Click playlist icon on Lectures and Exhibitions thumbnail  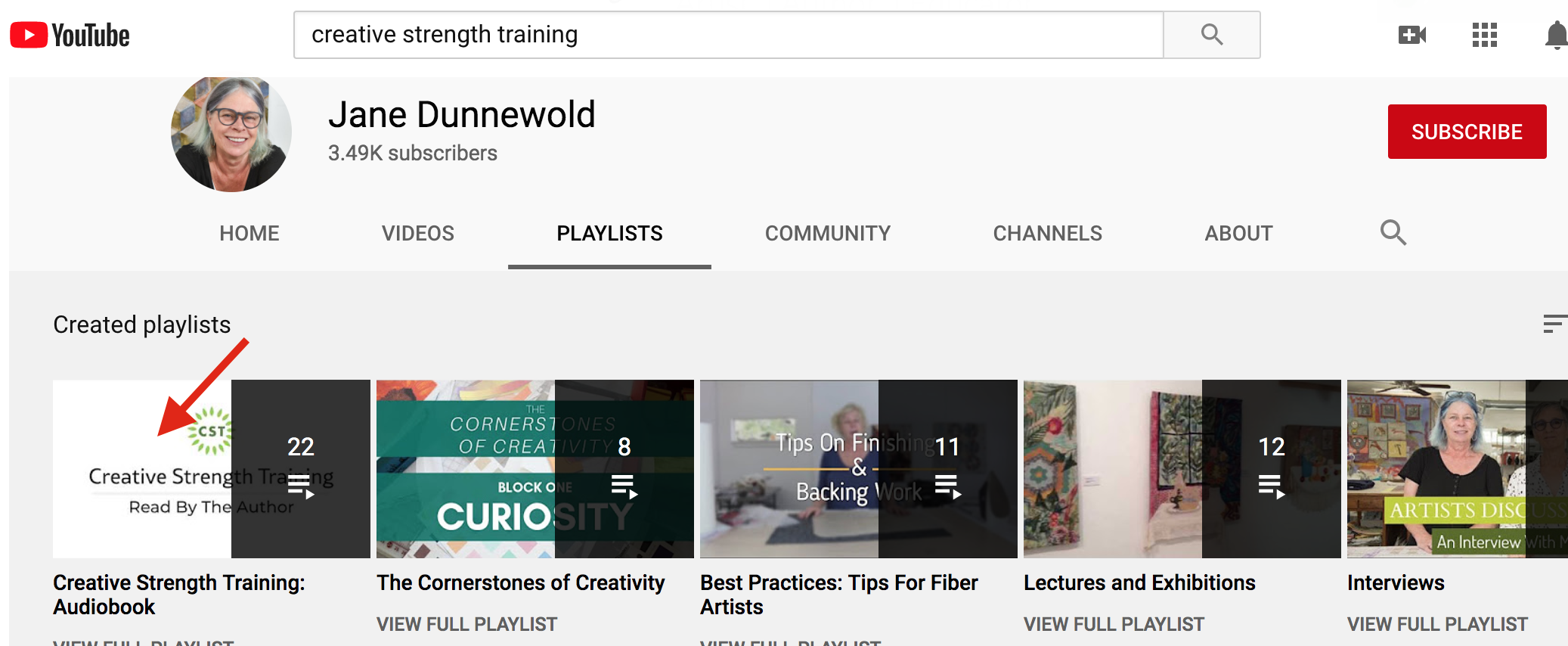[x=1271, y=486]
